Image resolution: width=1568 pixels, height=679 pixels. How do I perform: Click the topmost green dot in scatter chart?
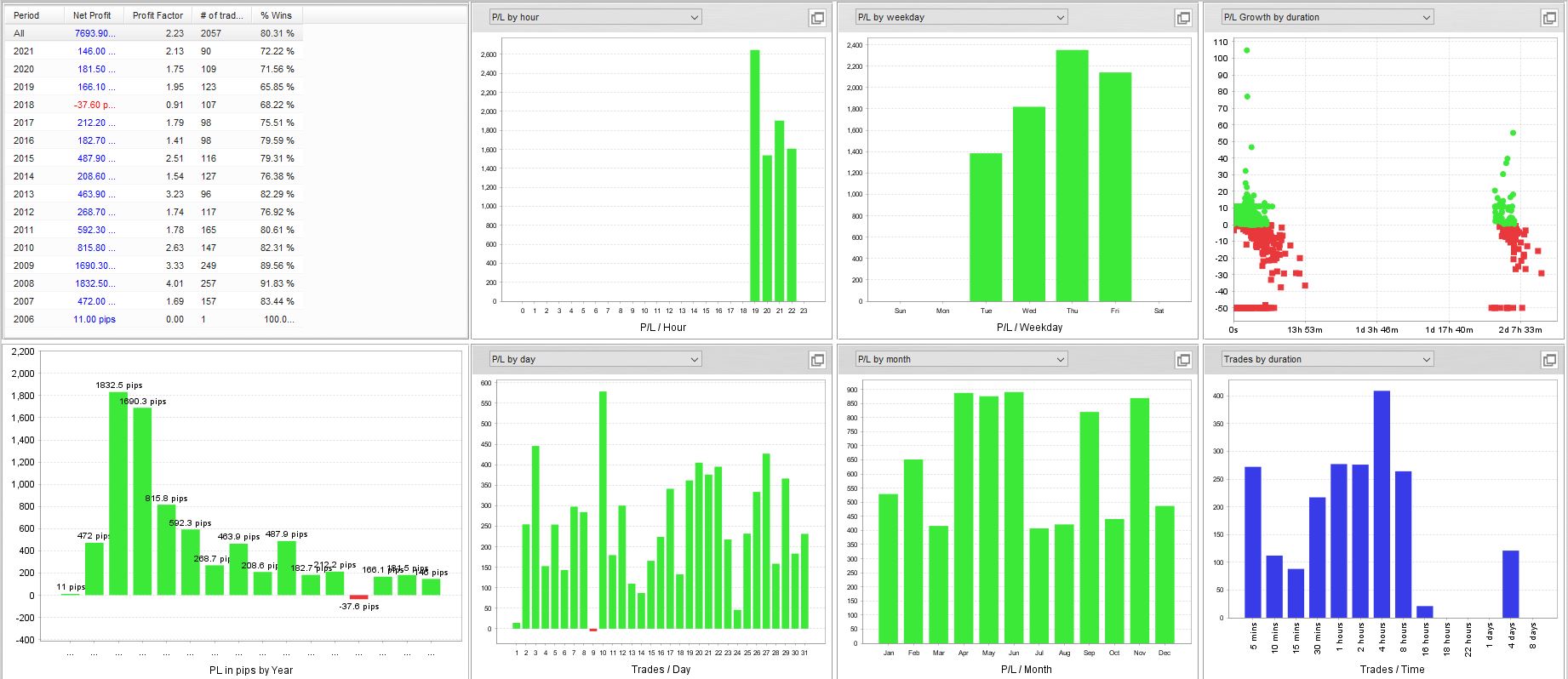coord(1247,50)
